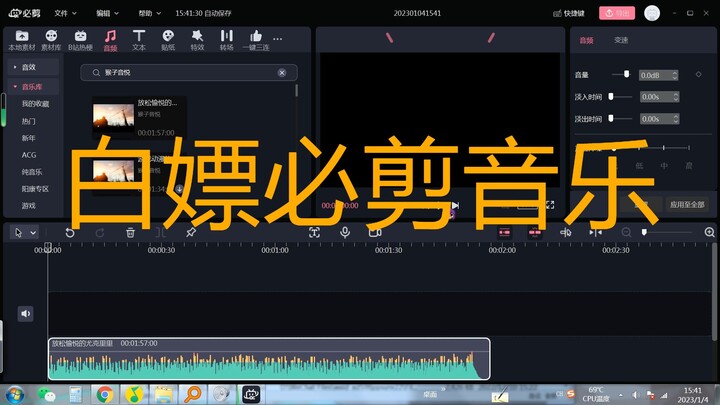Open the 文本 text tool

pos(139,40)
